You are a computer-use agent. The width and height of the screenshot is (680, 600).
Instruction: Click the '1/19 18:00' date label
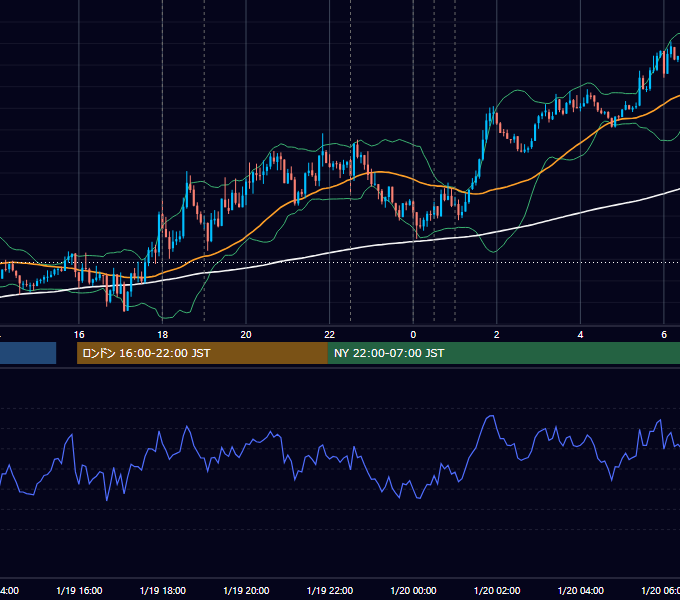pyautogui.click(x=163, y=590)
